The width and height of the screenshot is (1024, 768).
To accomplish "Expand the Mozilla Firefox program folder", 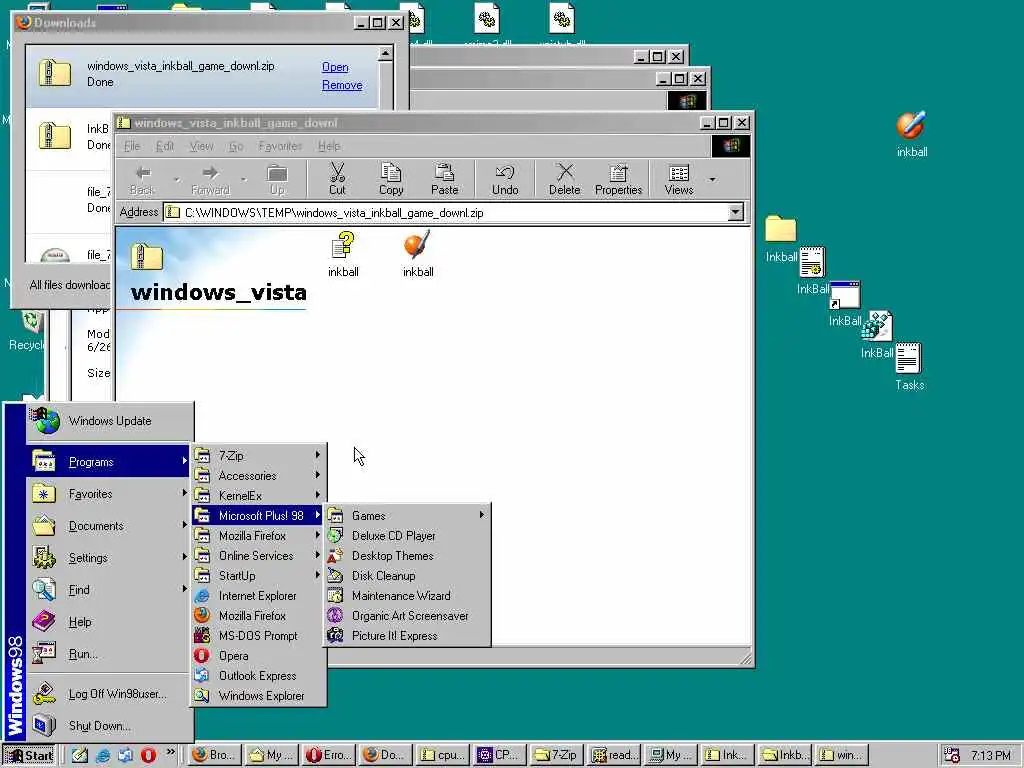I will click(259, 536).
